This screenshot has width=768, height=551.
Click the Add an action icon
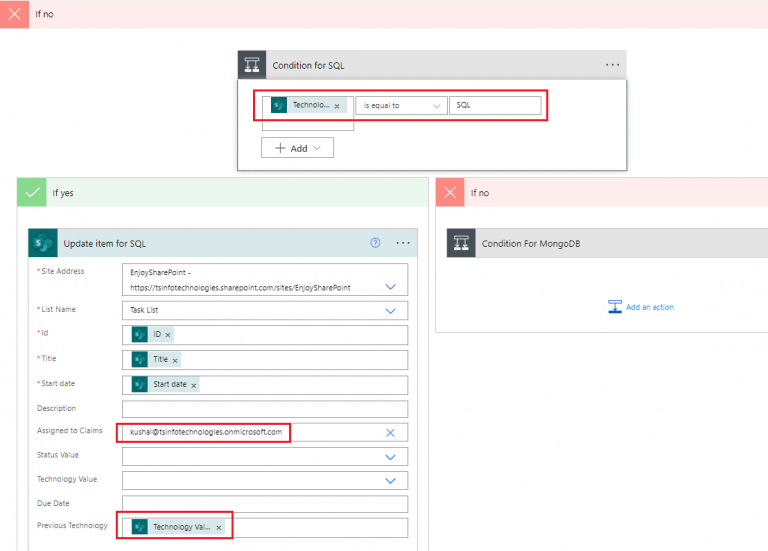pyautogui.click(x=615, y=307)
